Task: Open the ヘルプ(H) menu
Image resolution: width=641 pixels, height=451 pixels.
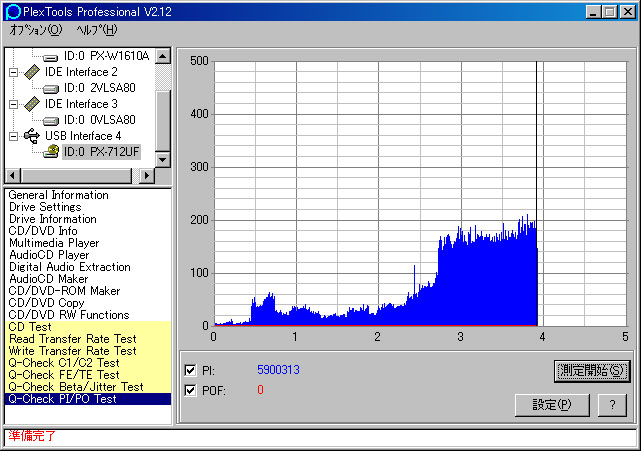Action: click(97, 30)
